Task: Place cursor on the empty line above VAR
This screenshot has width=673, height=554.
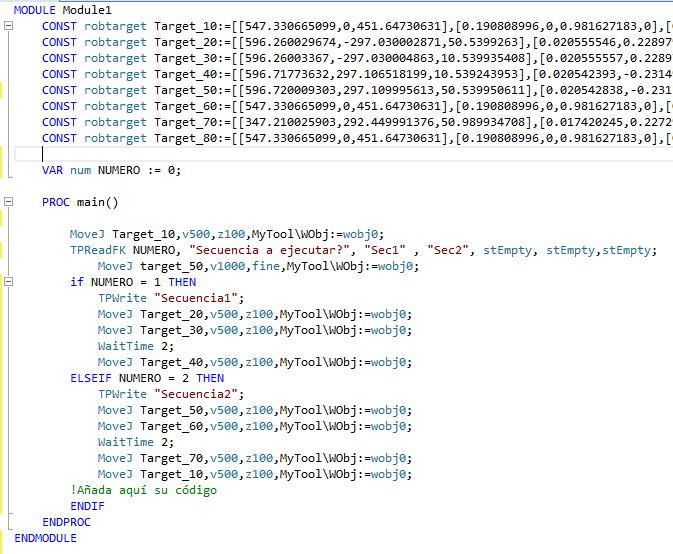Action: click(343, 154)
